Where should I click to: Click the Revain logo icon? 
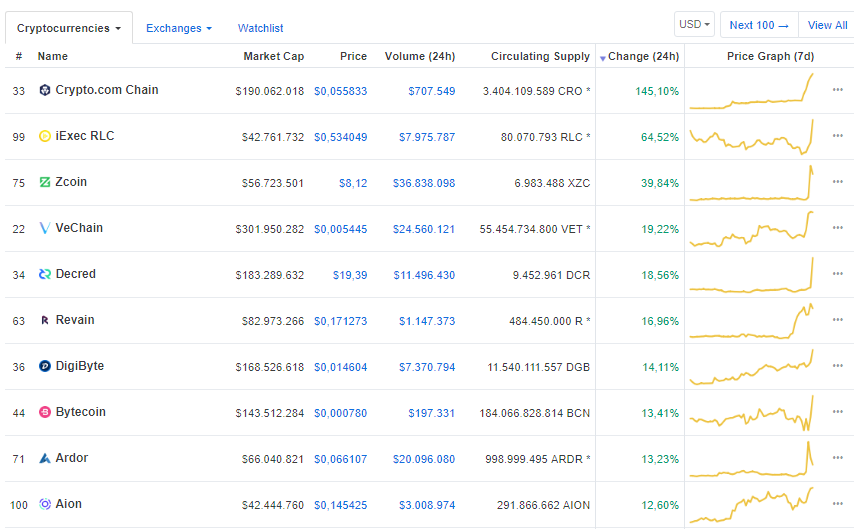(x=45, y=320)
